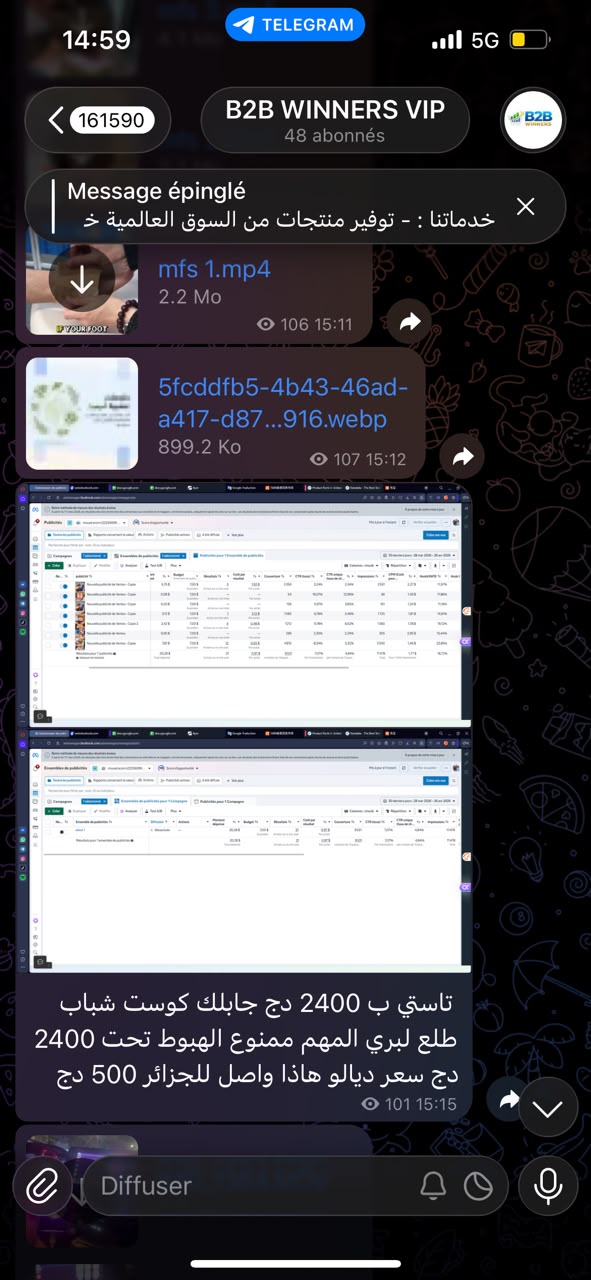The height and width of the screenshot is (1280, 591).
Task: Download the mfs 1.mp4 video with the arrow
Action: tap(82, 283)
